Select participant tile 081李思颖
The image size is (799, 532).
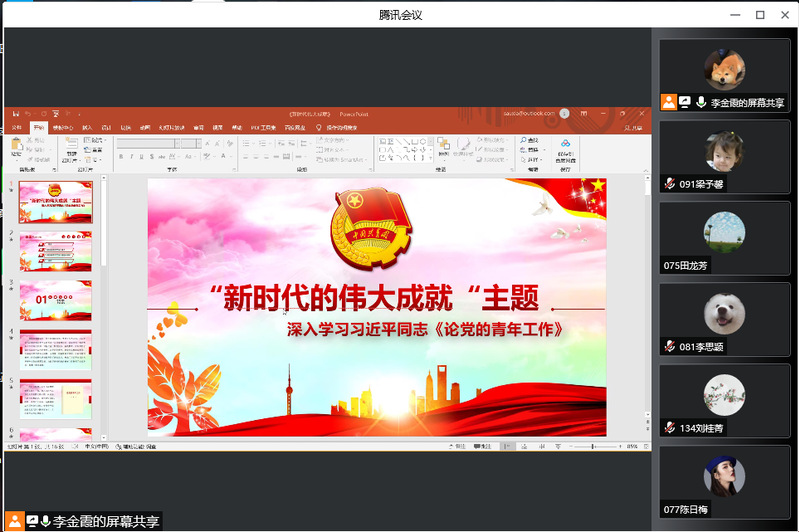point(724,320)
